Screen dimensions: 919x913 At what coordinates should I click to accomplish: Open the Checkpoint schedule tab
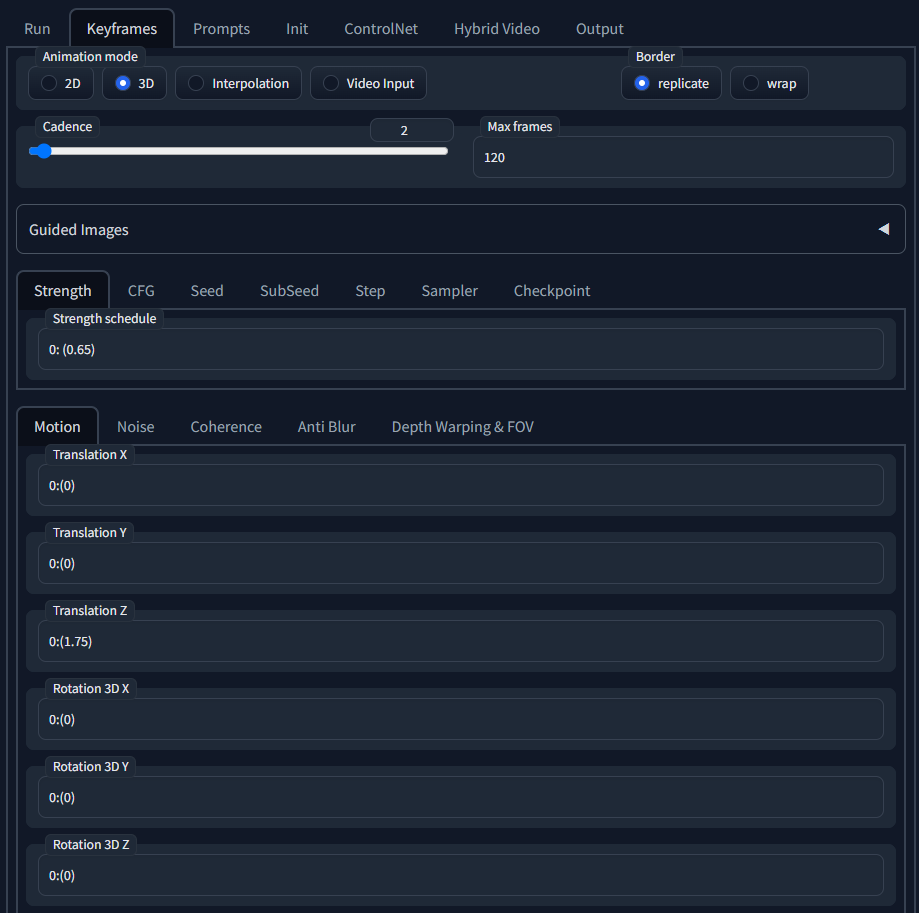552,291
